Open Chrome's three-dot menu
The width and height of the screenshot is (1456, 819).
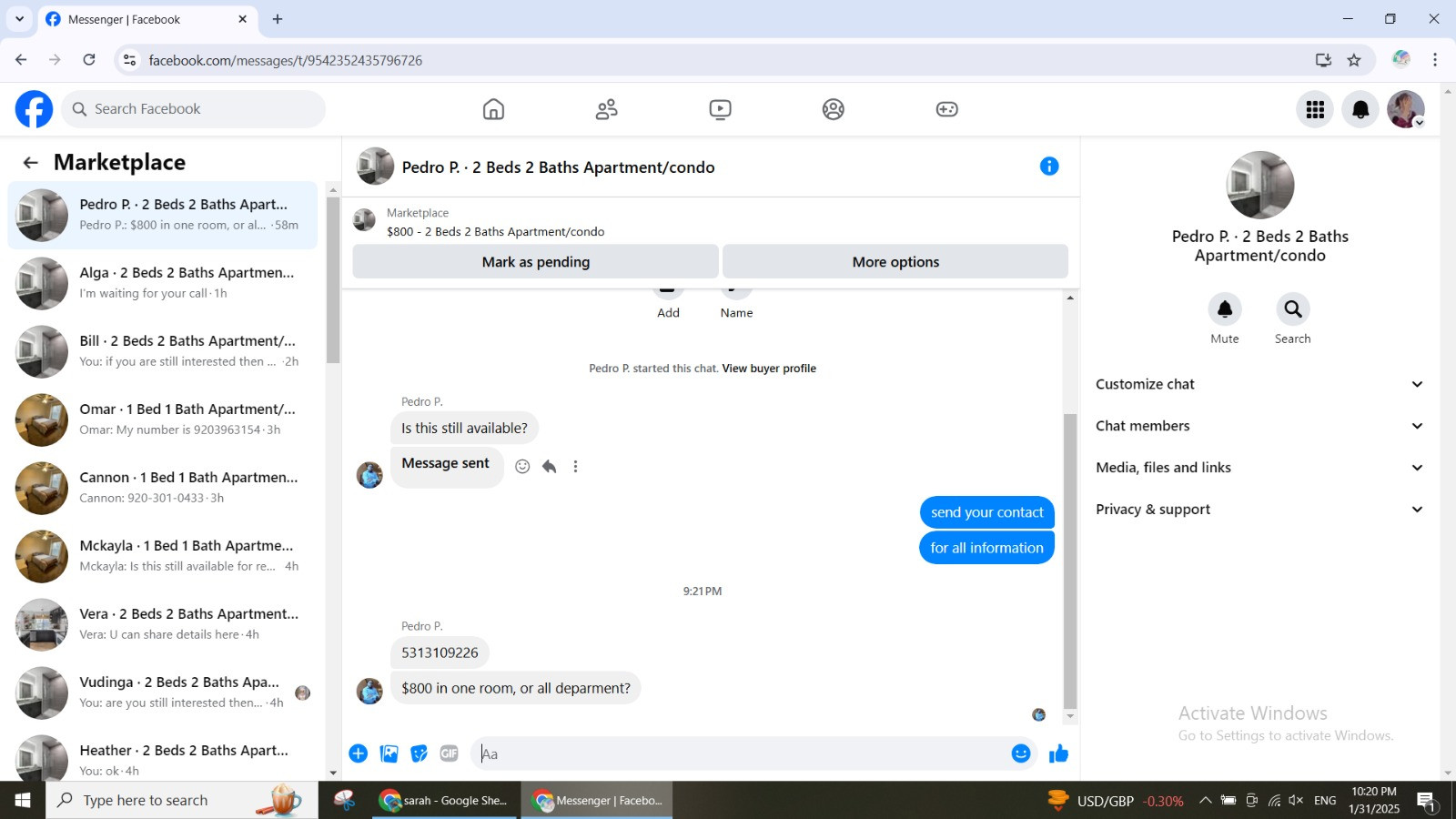1435,60
